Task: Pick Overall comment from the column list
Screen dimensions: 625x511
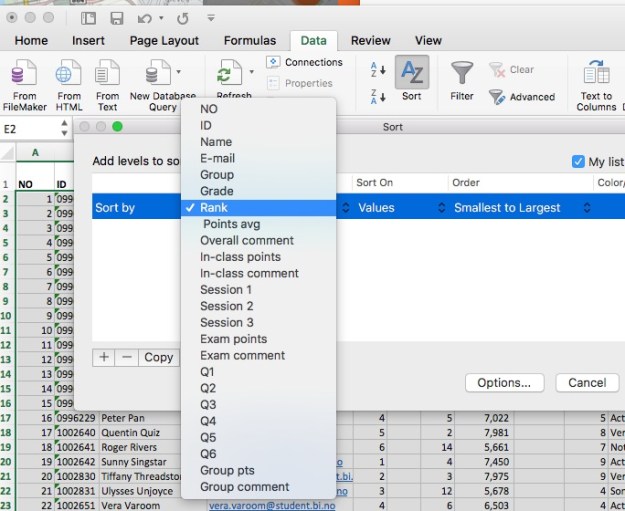Action: coord(246,240)
